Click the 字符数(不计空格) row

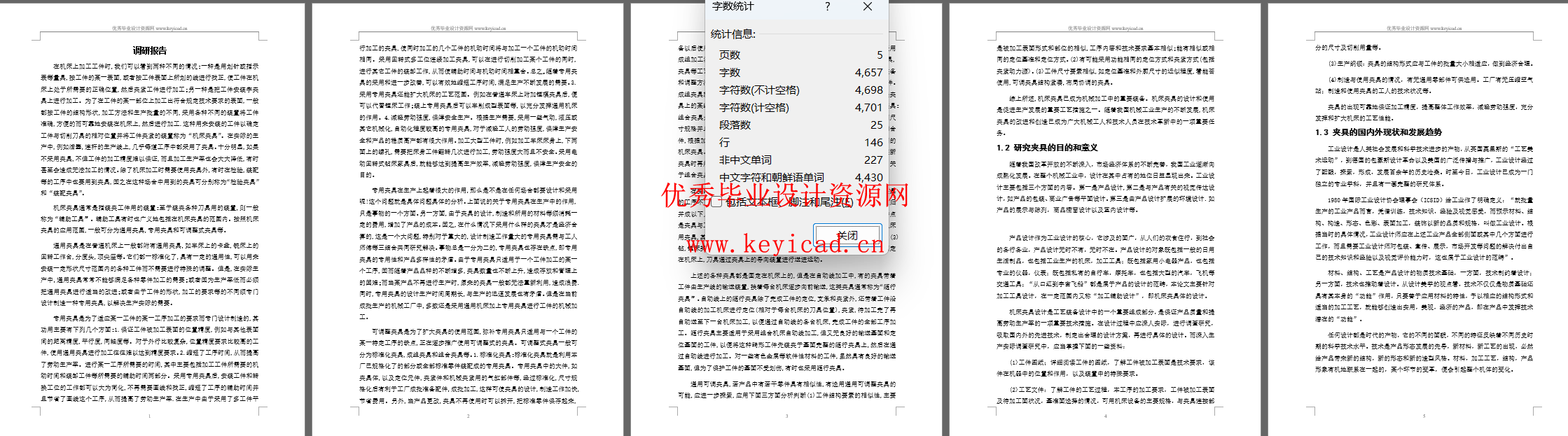click(x=798, y=90)
